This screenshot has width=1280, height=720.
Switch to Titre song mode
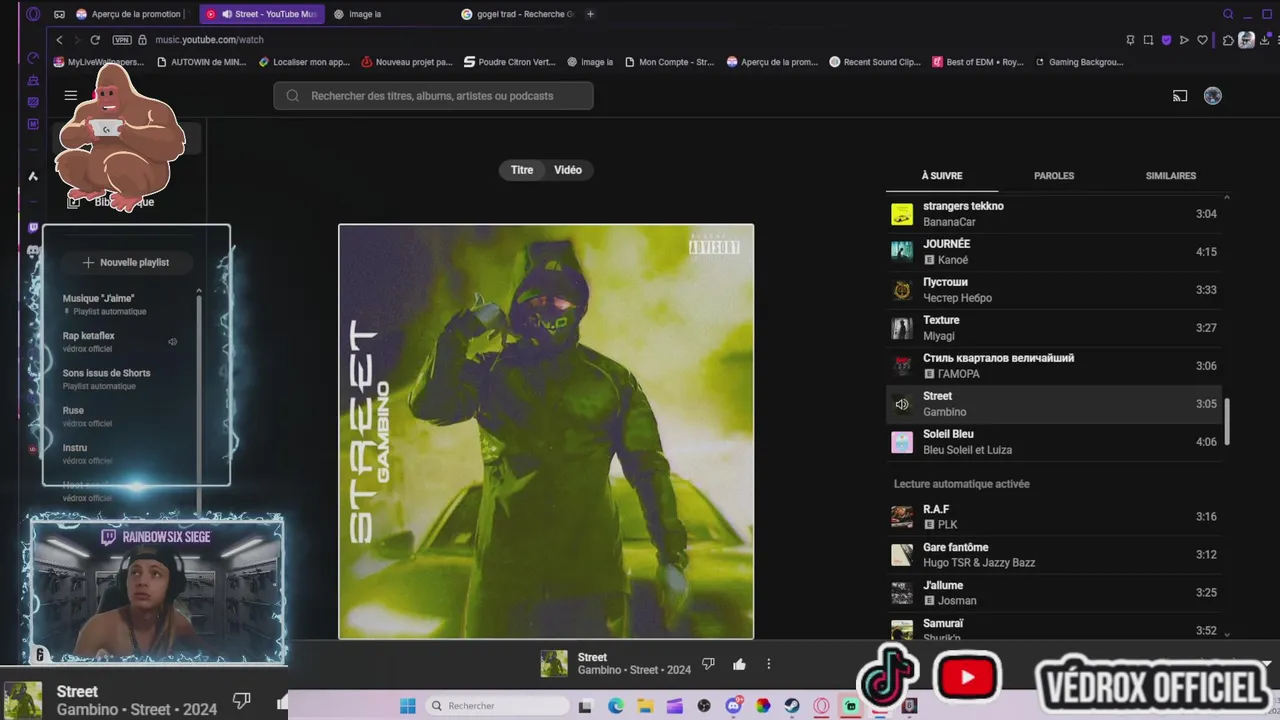(522, 170)
